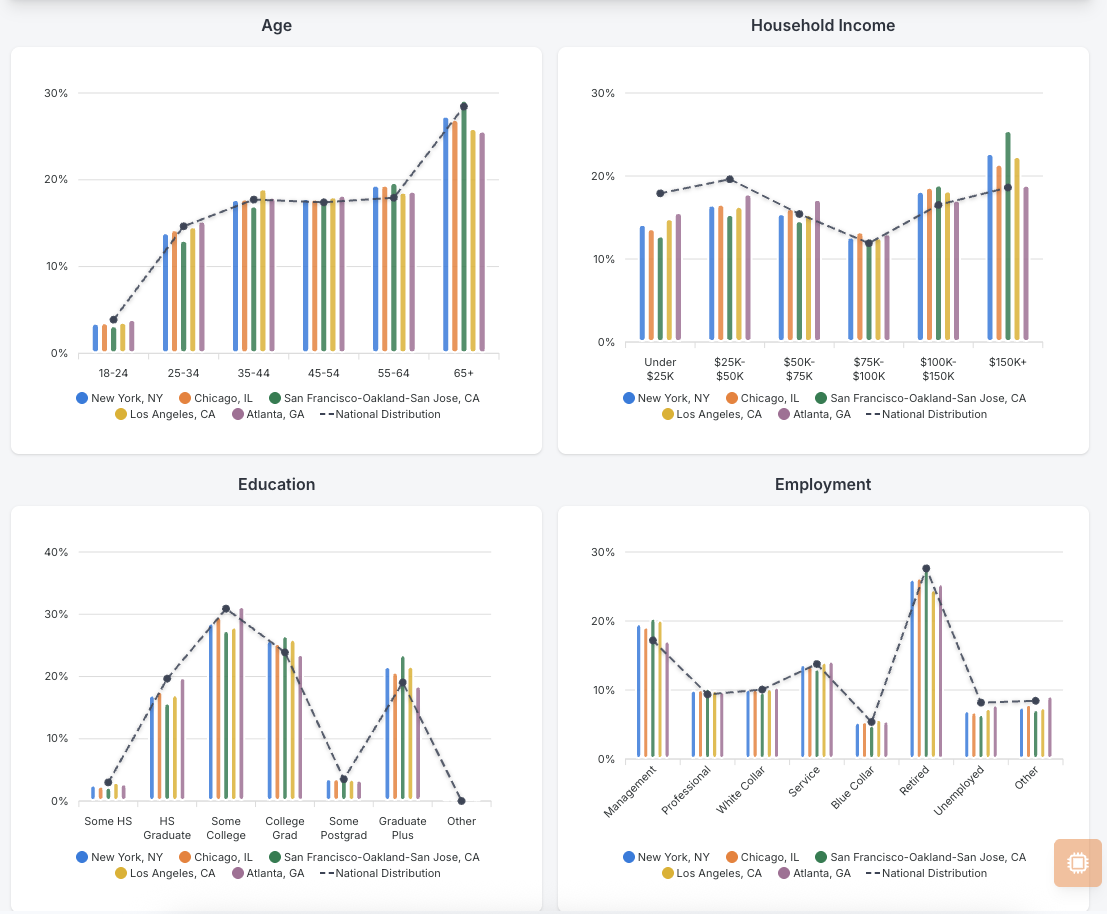Click New York blue swatch in Household Income legend
This screenshot has height=914, width=1107.
[628, 398]
